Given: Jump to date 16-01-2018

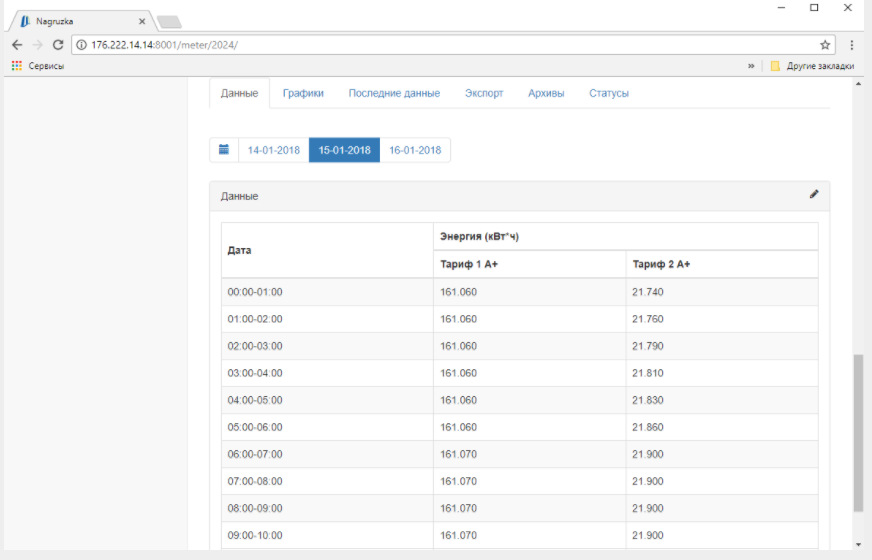Looking at the screenshot, I should pyautogui.click(x=415, y=150).
